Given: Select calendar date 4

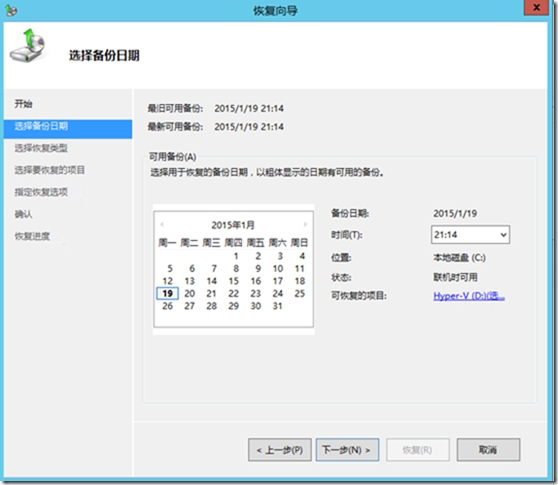Looking at the screenshot, I should 302,256.
